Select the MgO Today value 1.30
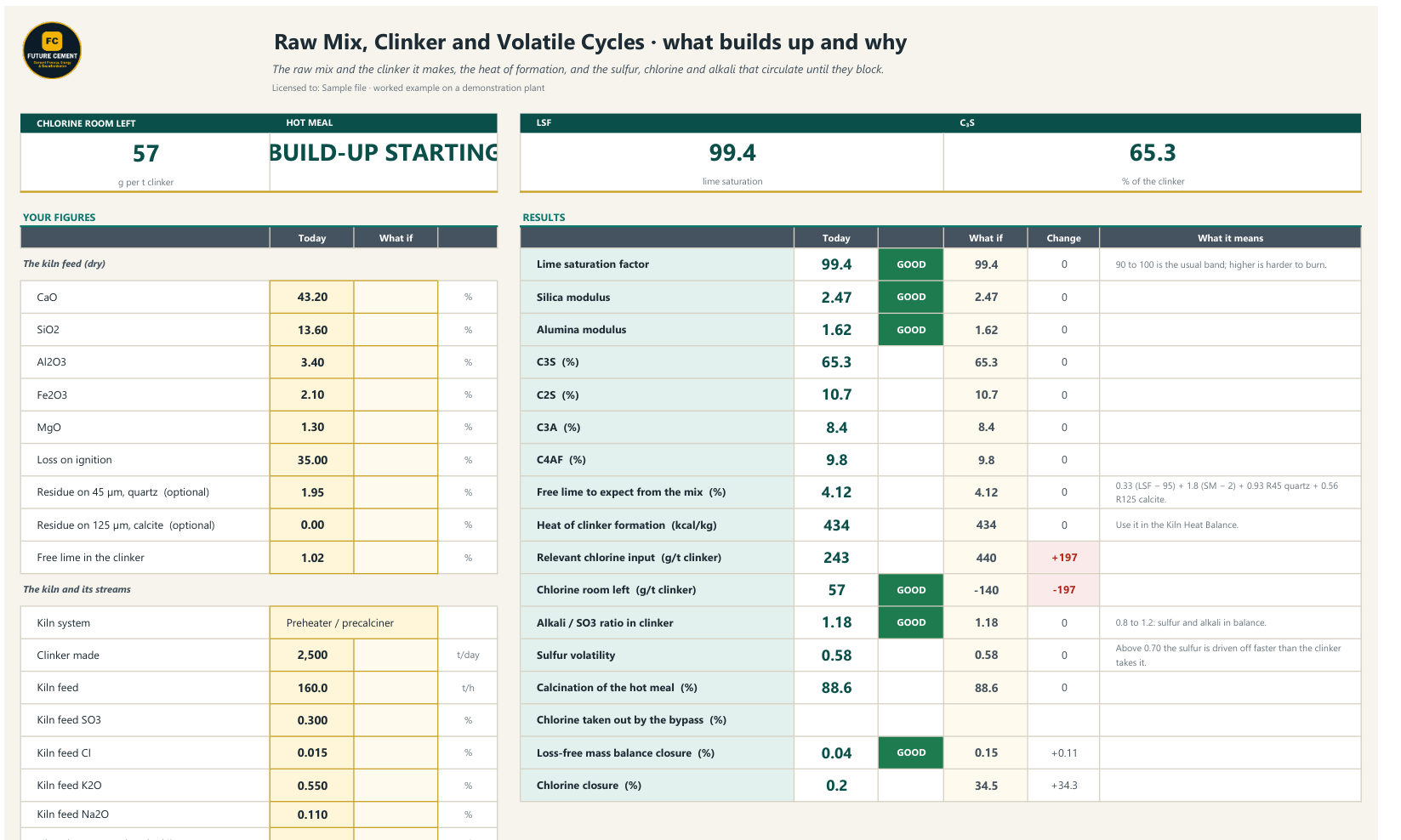This screenshot has width=1401, height=840. [x=311, y=427]
